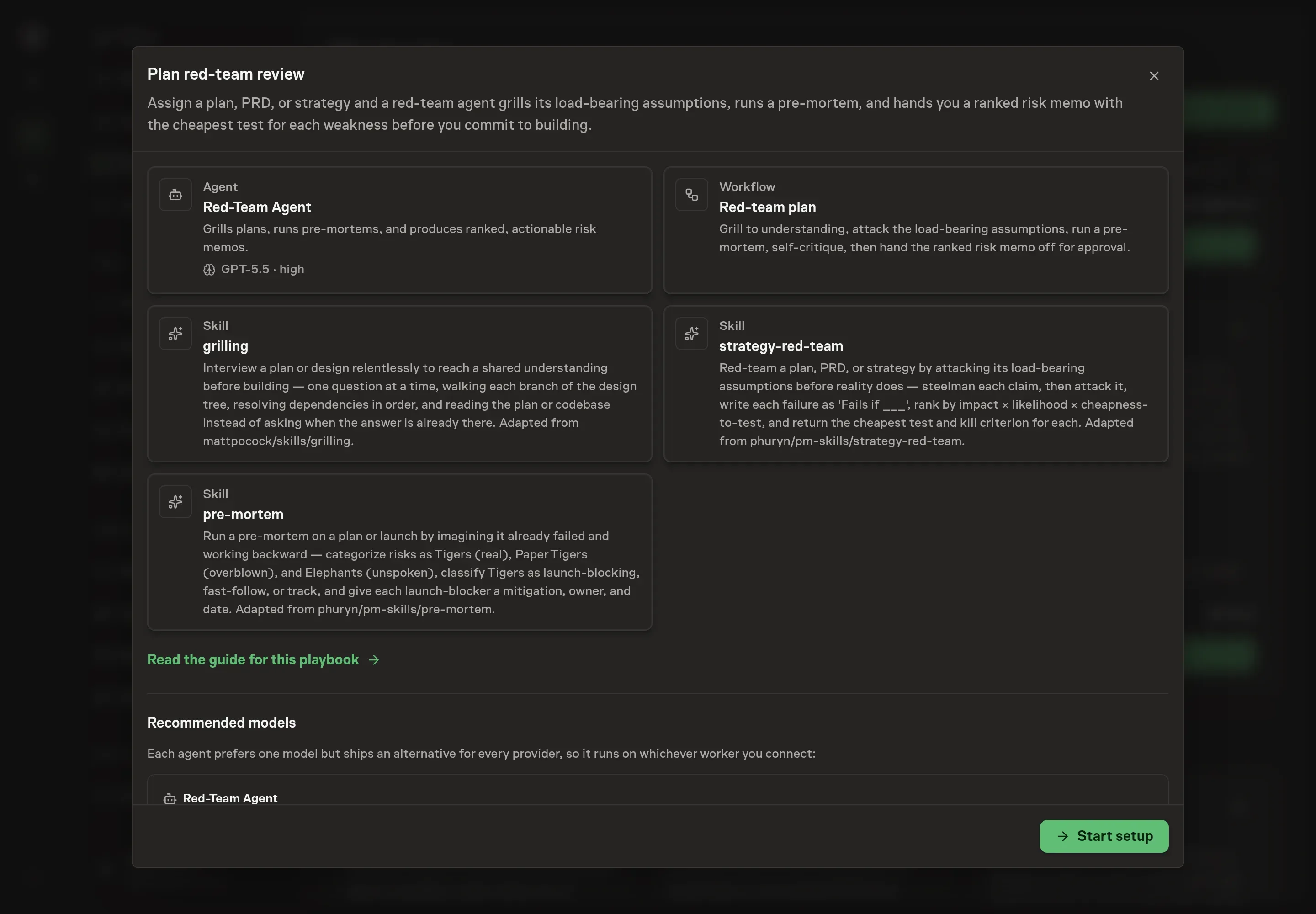
Task: Select the Red-Team Agent card title
Action: (x=256, y=207)
